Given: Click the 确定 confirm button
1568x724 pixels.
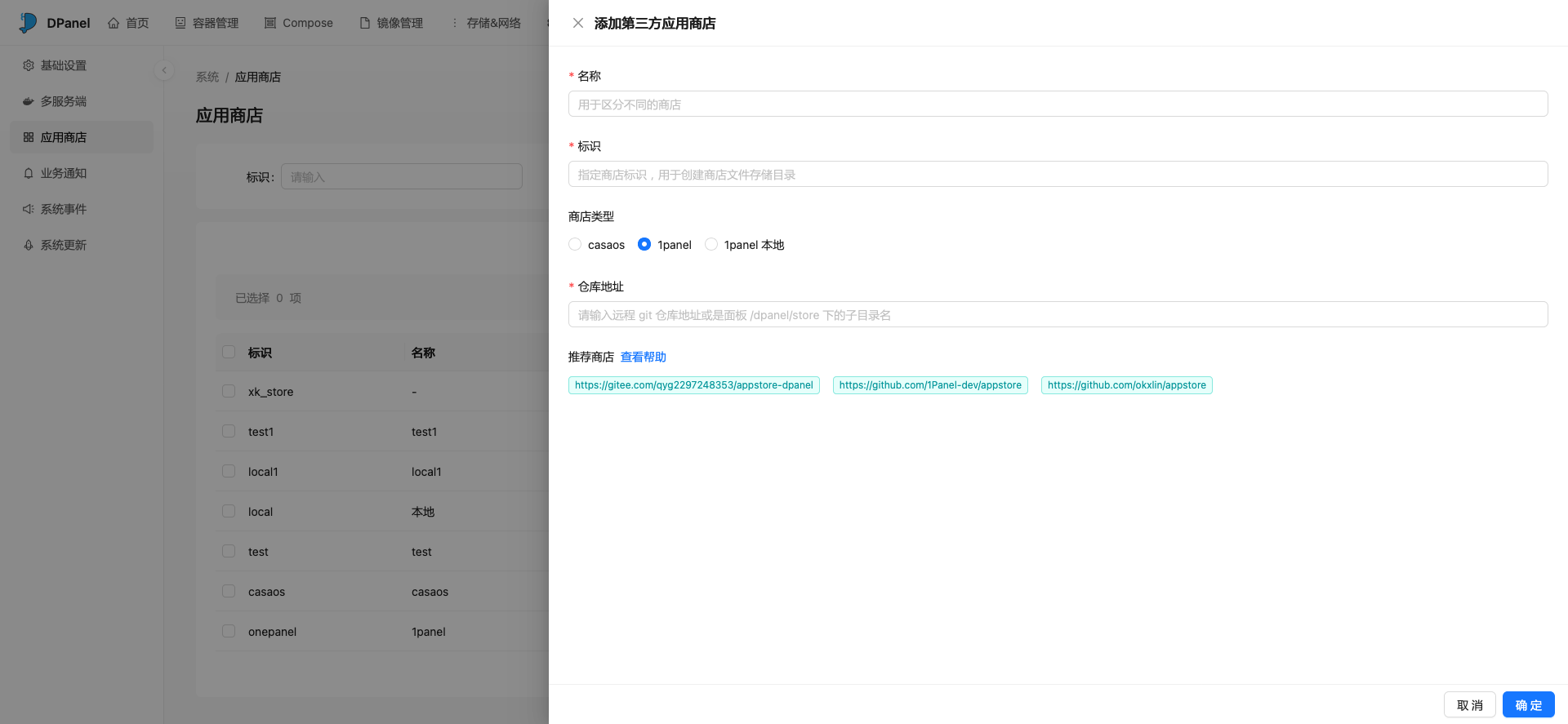Looking at the screenshot, I should coord(1528,705).
